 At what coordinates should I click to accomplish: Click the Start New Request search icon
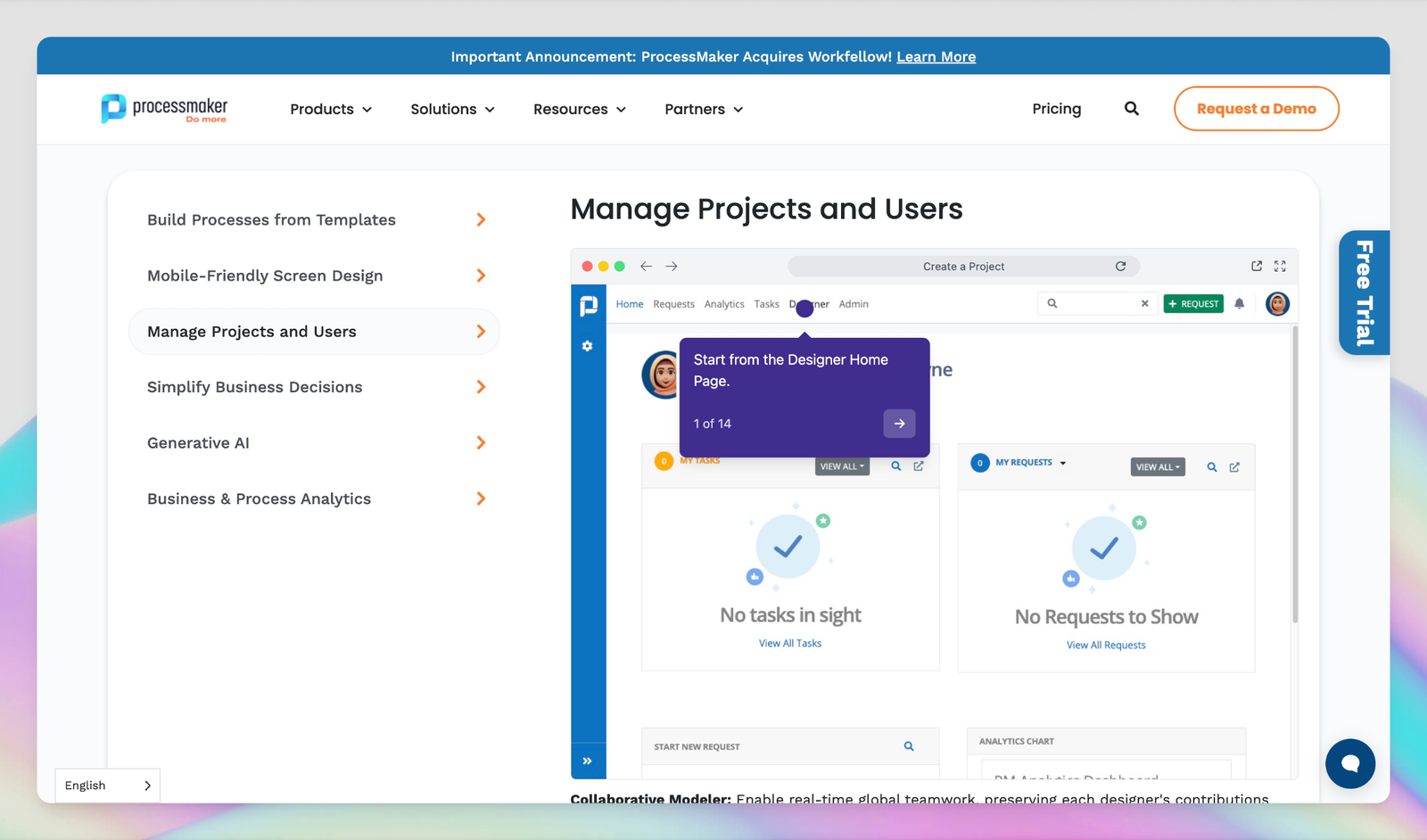(x=908, y=746)
